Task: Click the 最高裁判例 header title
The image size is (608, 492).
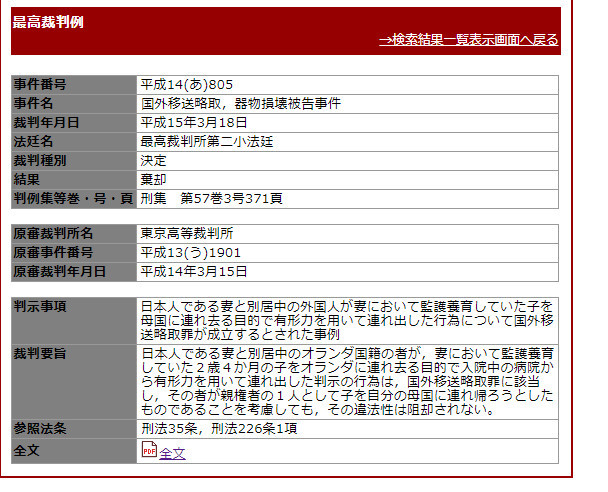Action: click(x=48, y=22)
